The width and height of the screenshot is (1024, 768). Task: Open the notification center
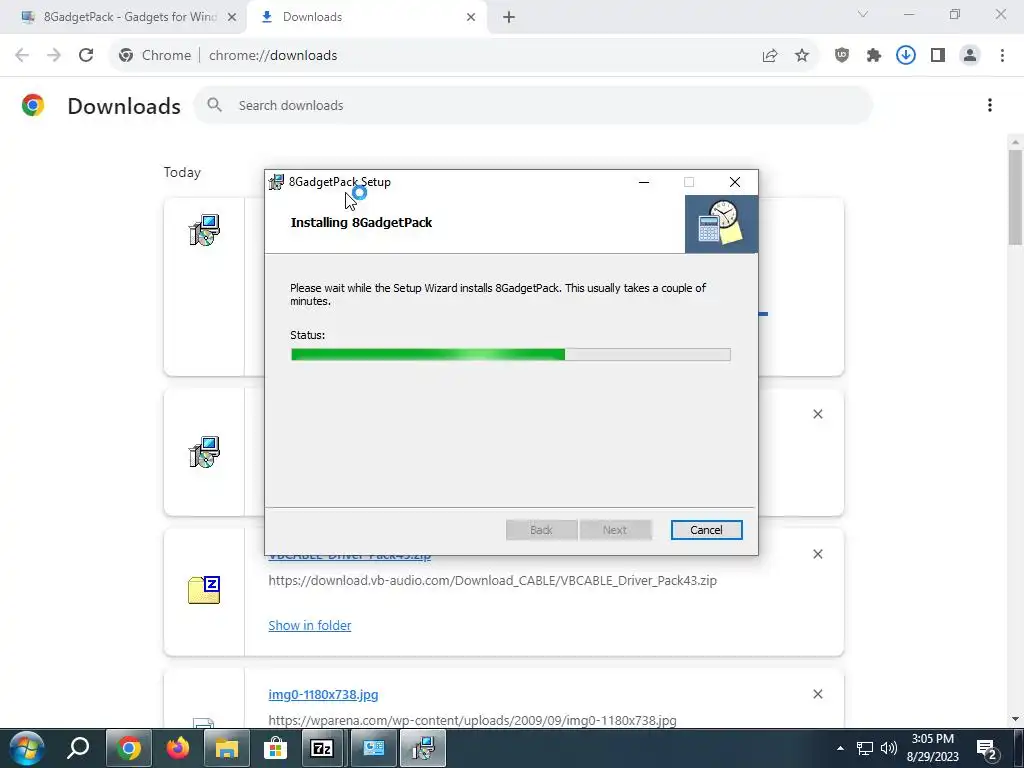click(x=987, y=748)
